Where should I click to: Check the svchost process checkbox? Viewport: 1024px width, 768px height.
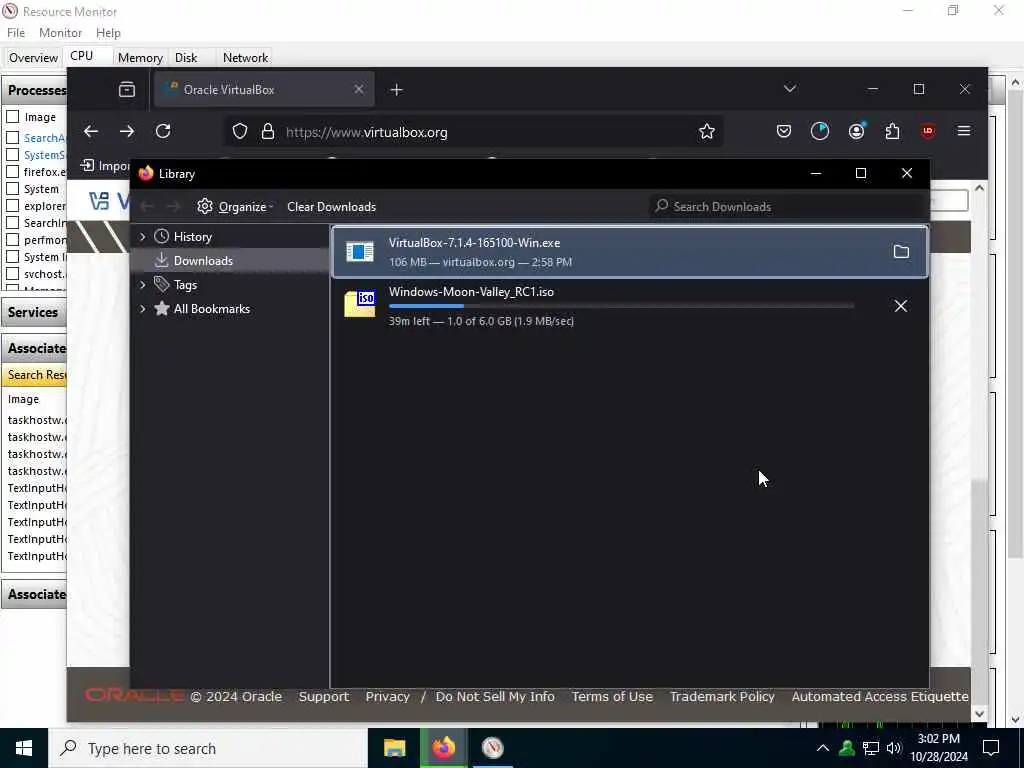12,274
